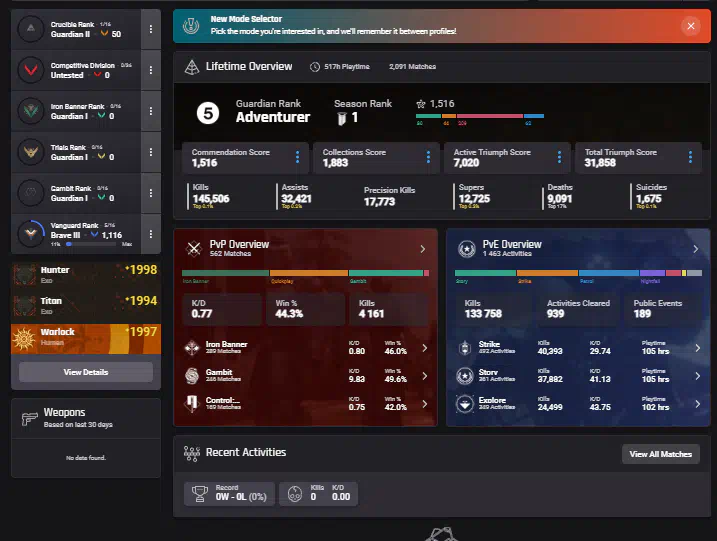
Task: Click the Explore activity icon
Action: coord(465,404)
